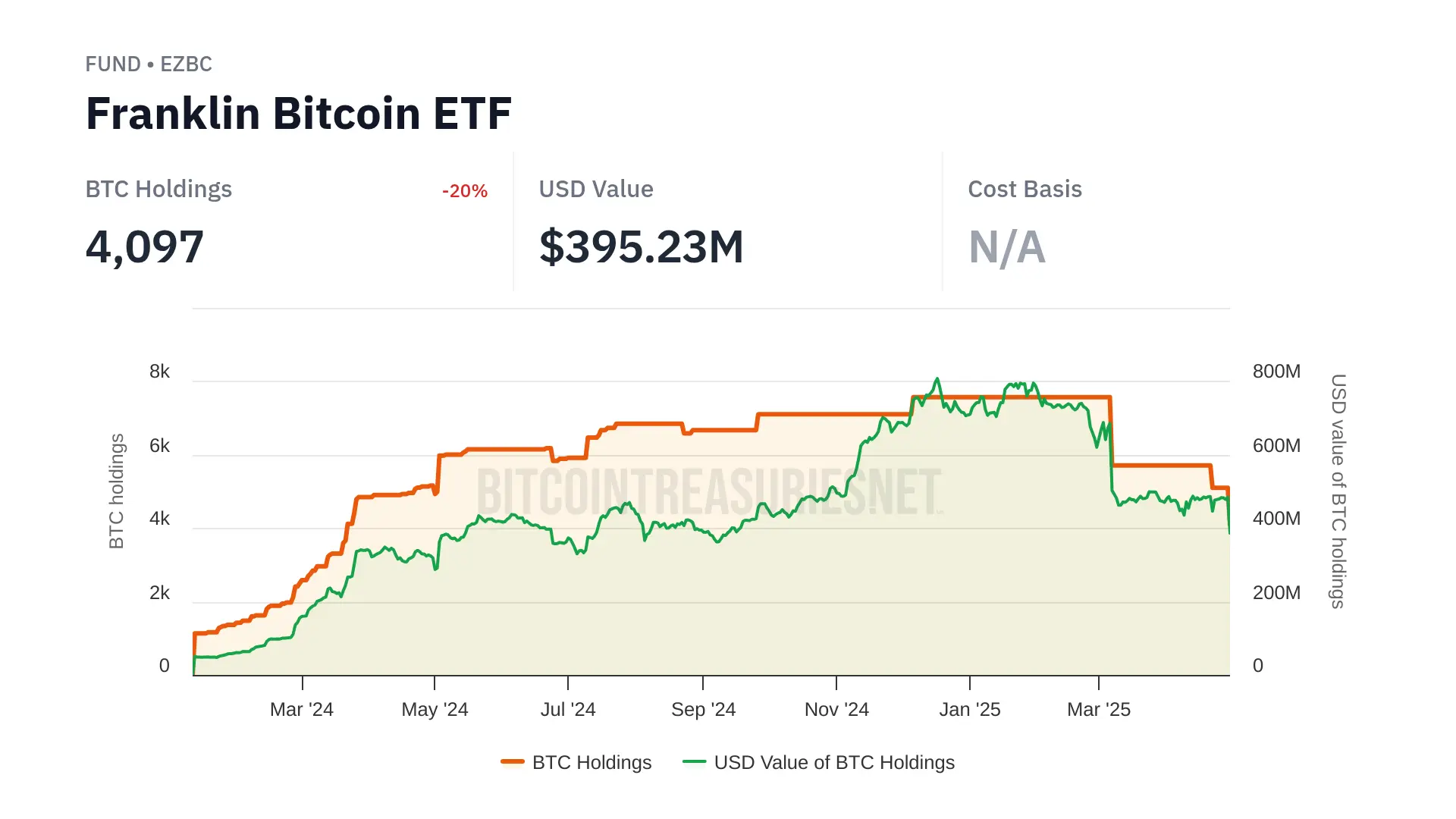Screen dimensions: 1456x819
Task: Click the green USD Value legend line marker
Action: click(694, 761)
